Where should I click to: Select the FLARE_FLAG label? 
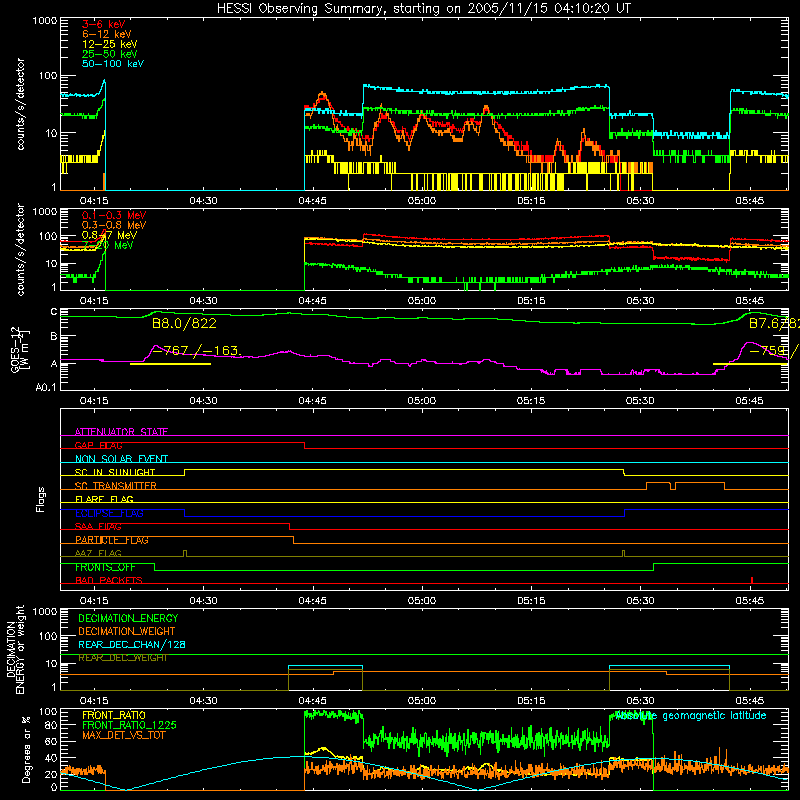coord(104,499)
